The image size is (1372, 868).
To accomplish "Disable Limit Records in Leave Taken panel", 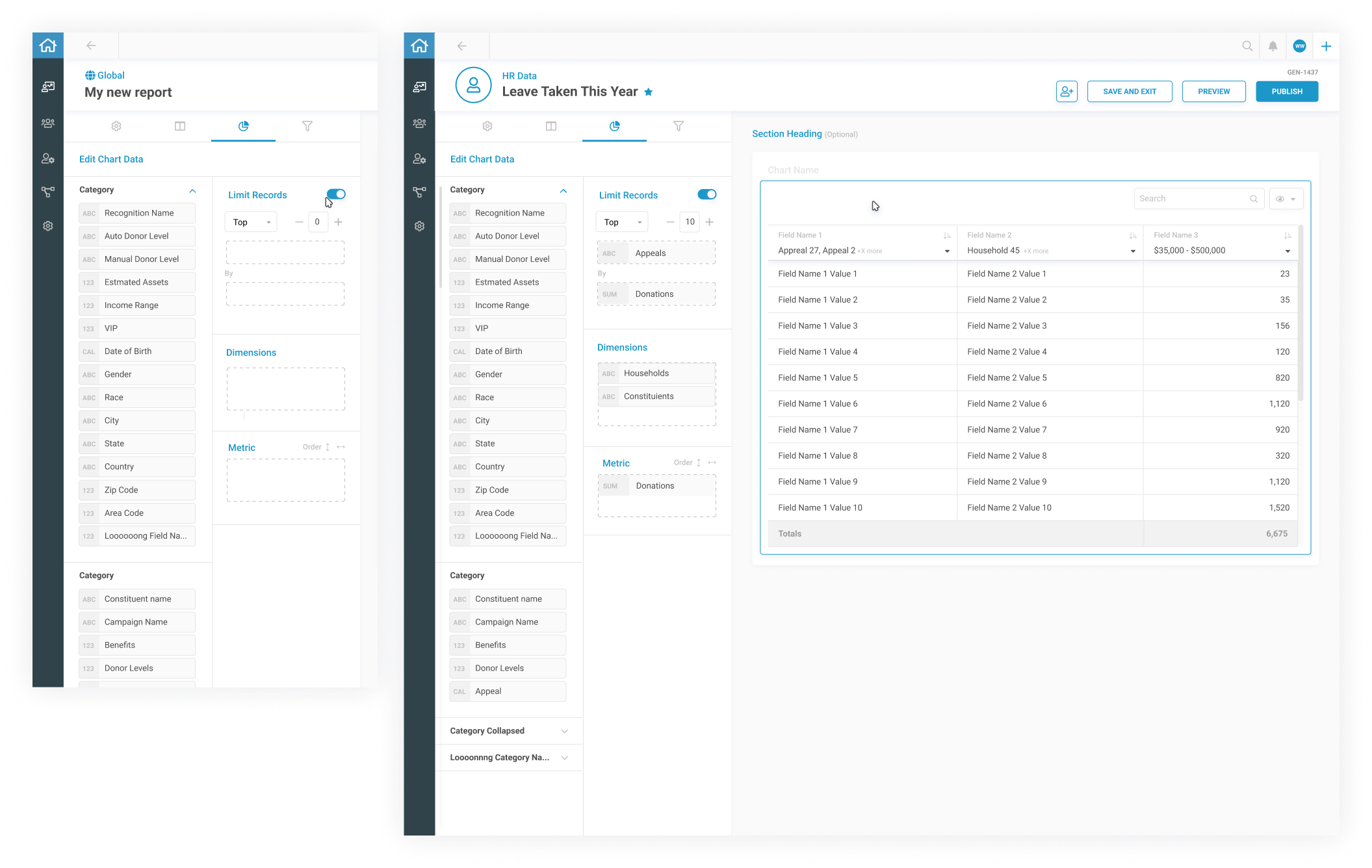I will [x=706, y=194].
